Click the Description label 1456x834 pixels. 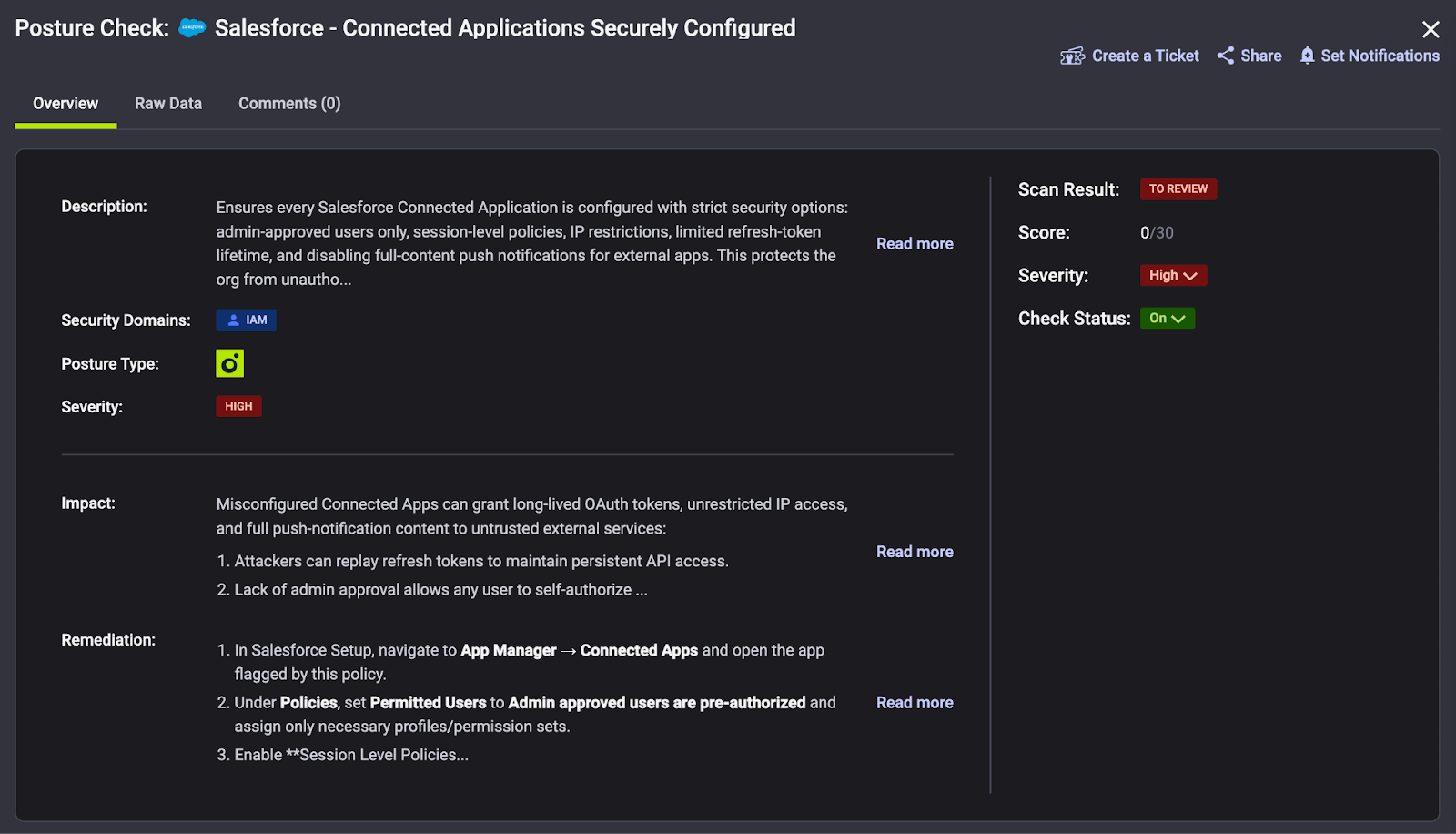click(104, 207)
